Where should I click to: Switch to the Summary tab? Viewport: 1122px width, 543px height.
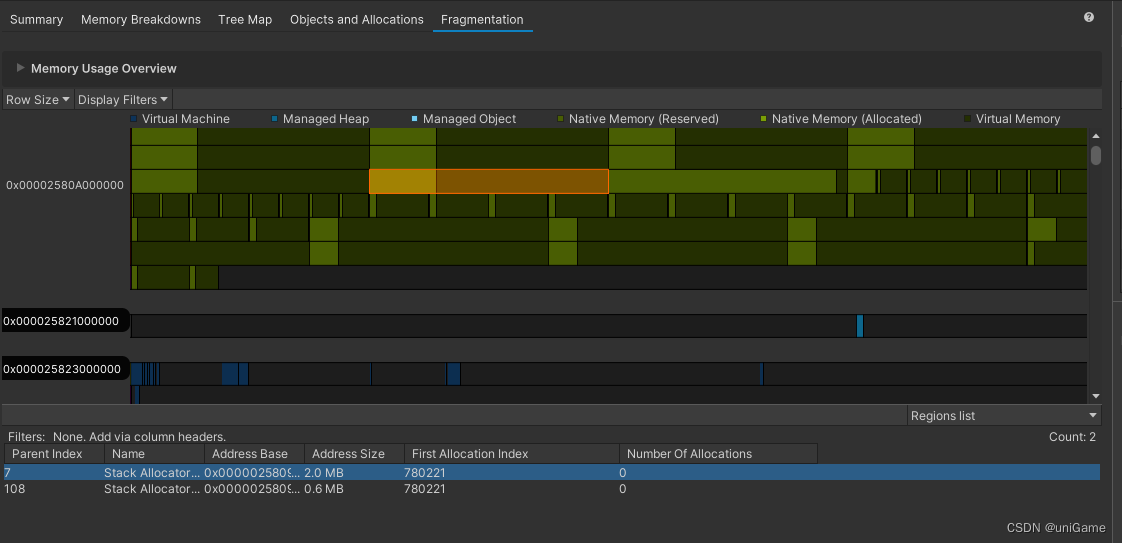coord(36,20)
